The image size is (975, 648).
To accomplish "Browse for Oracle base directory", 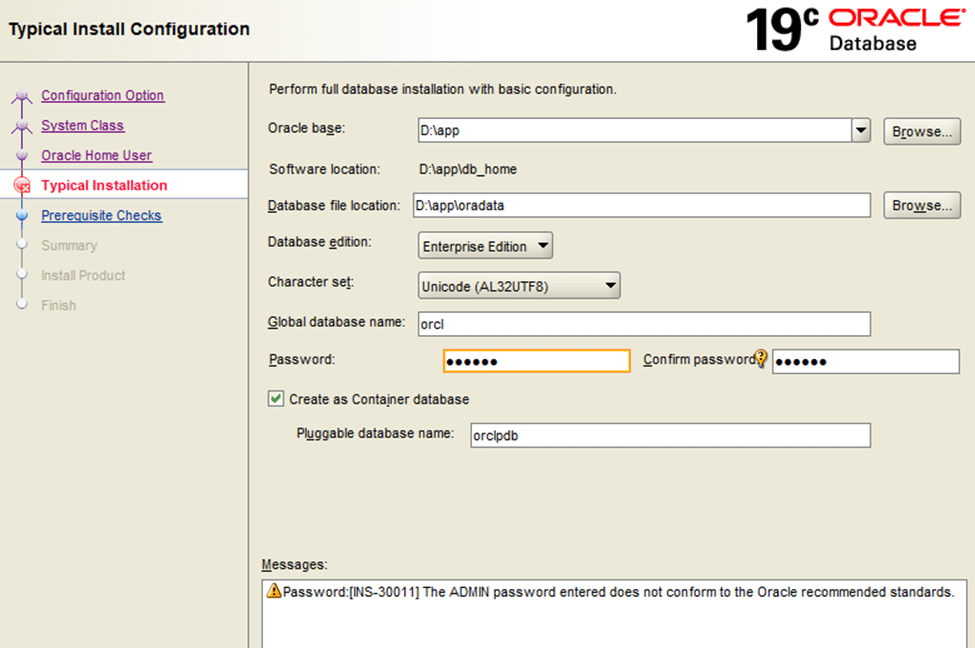I will [x=922, y=131].
